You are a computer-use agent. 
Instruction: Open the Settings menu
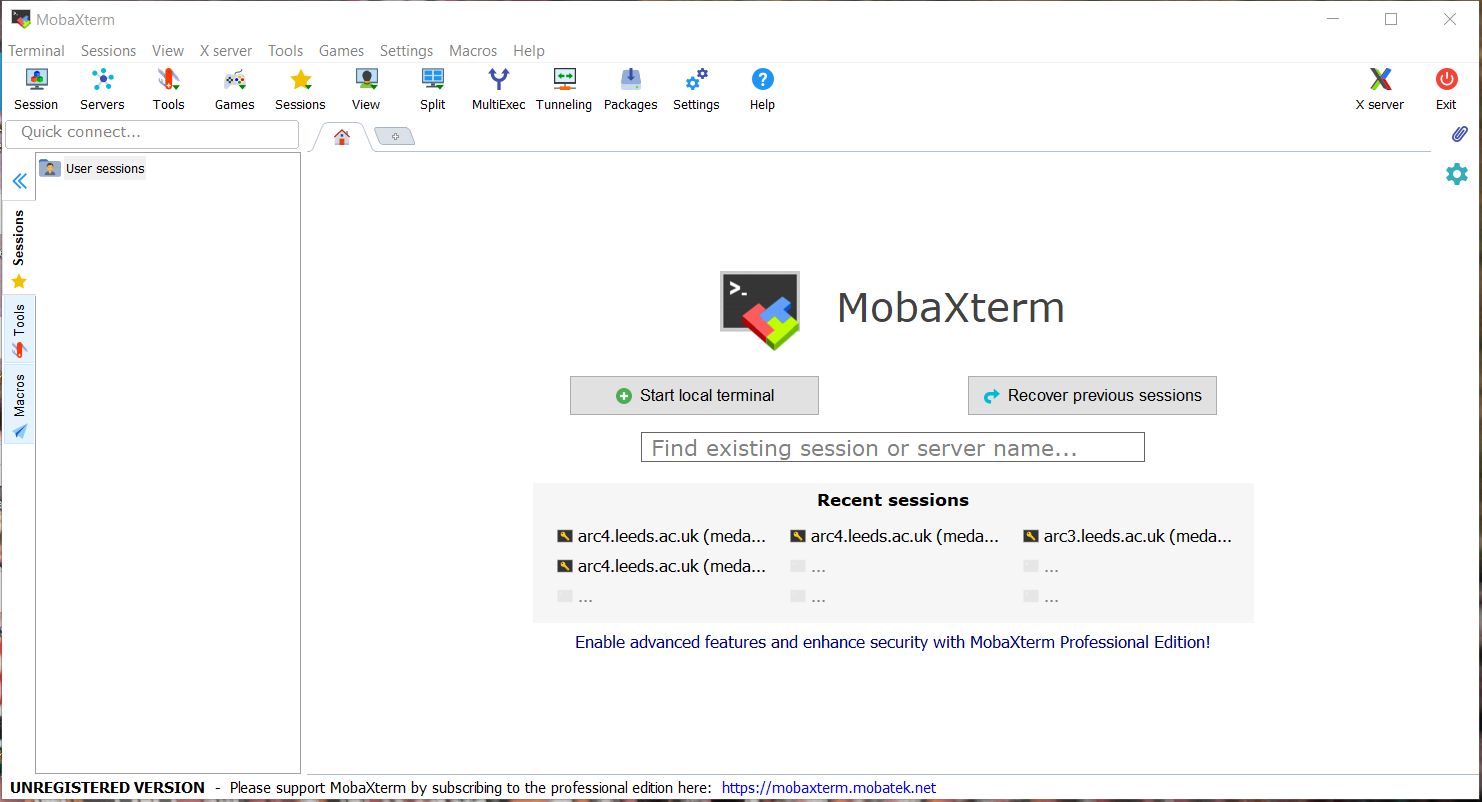(x=406, y=51)
